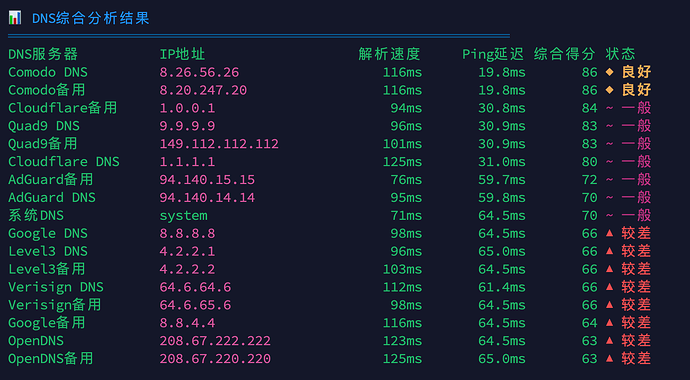
Task: Click the diamond status icon in Comodo DNS row
Action: coord(609,72)
